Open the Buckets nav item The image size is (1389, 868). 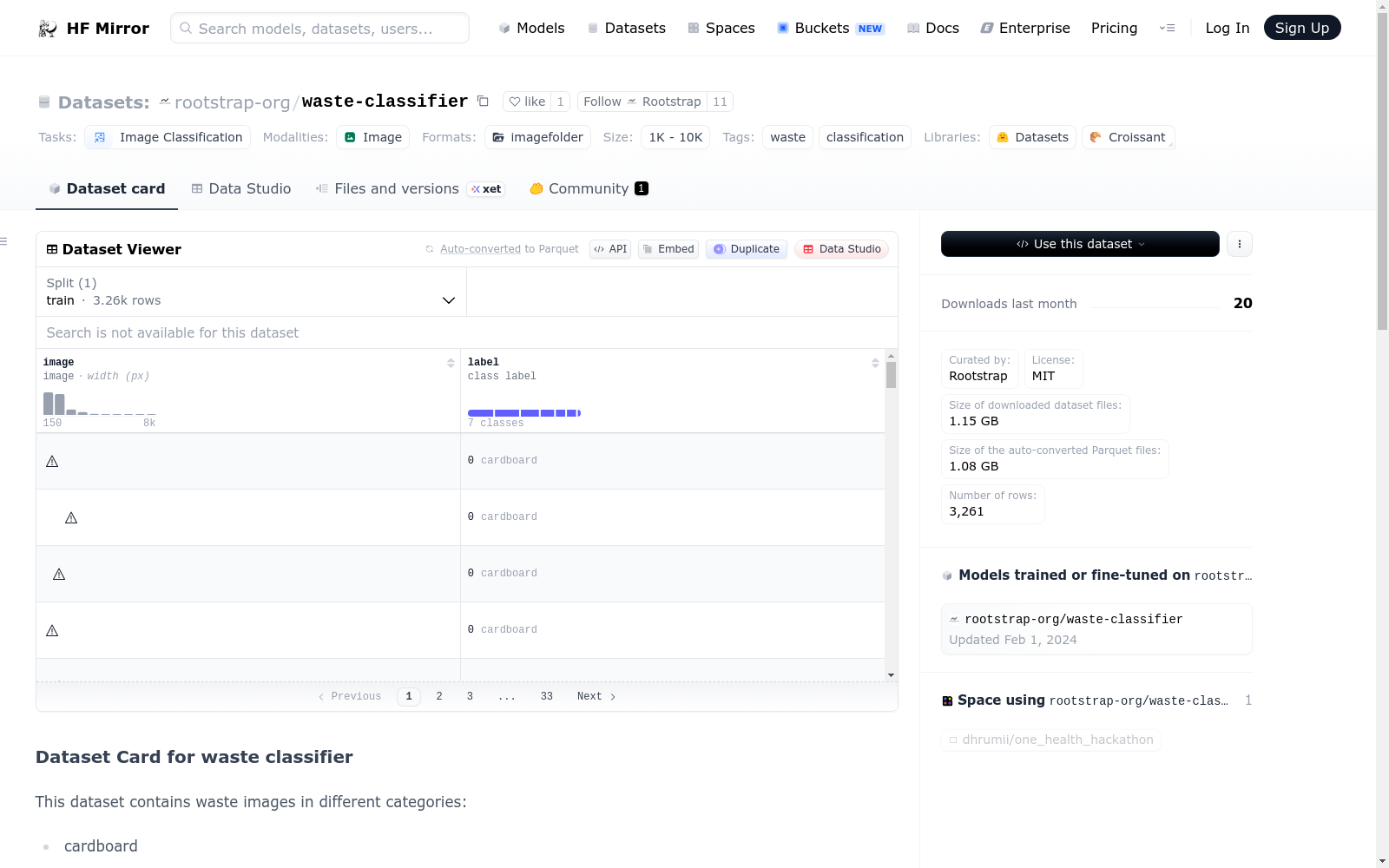tap(831, 28)
